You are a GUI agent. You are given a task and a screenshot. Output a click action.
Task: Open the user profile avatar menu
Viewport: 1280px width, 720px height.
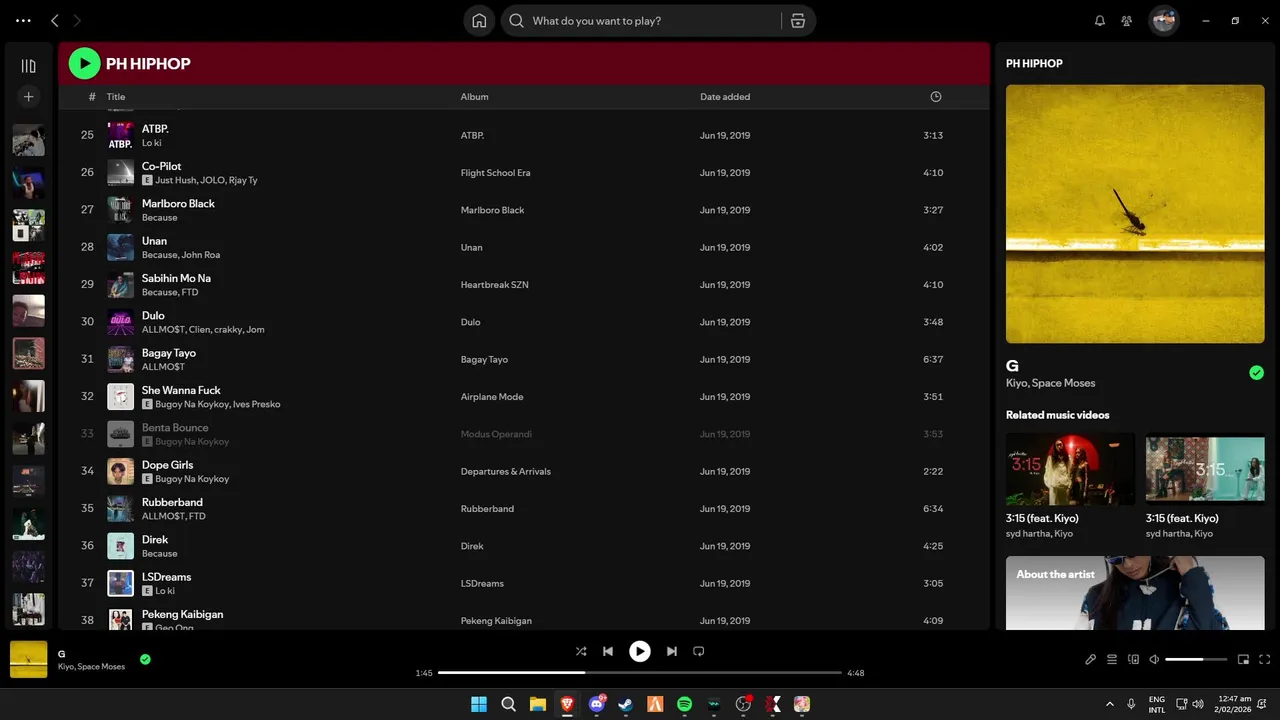1163,20
